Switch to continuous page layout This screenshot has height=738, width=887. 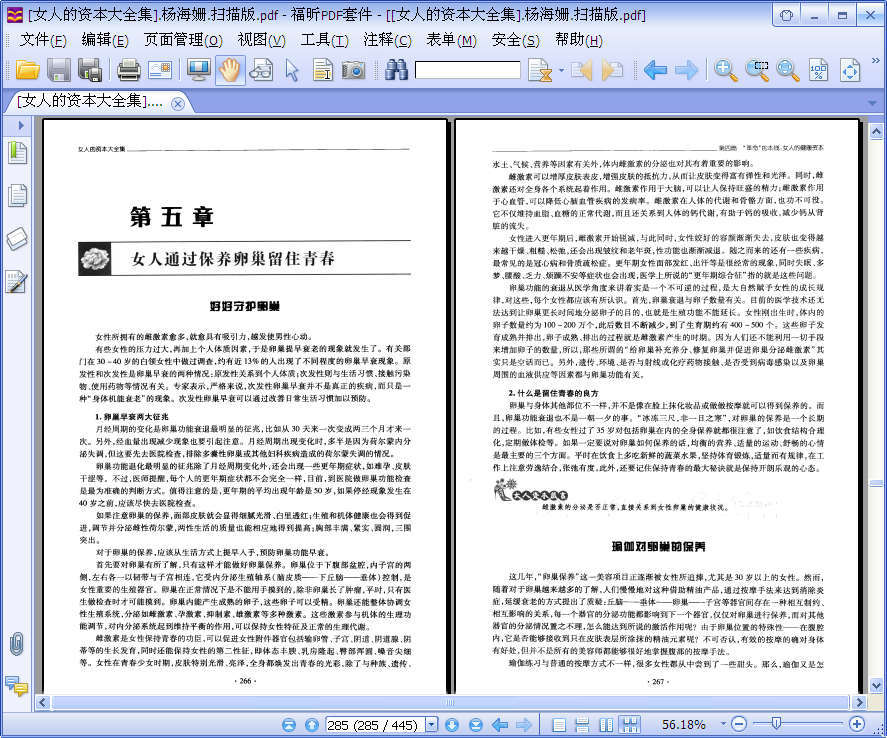(x=582, y=724)
